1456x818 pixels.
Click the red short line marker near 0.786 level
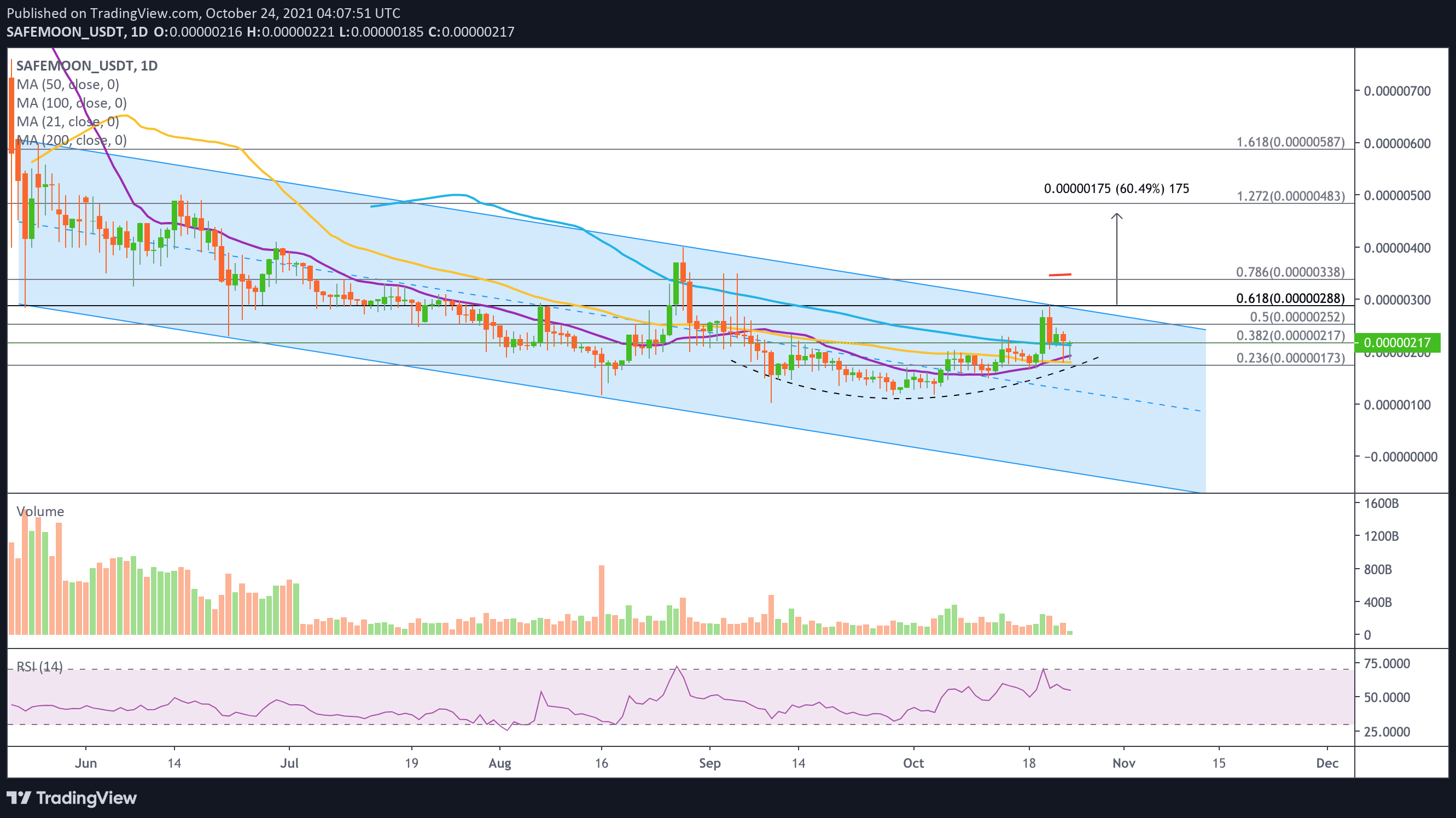click(1060, 275)
